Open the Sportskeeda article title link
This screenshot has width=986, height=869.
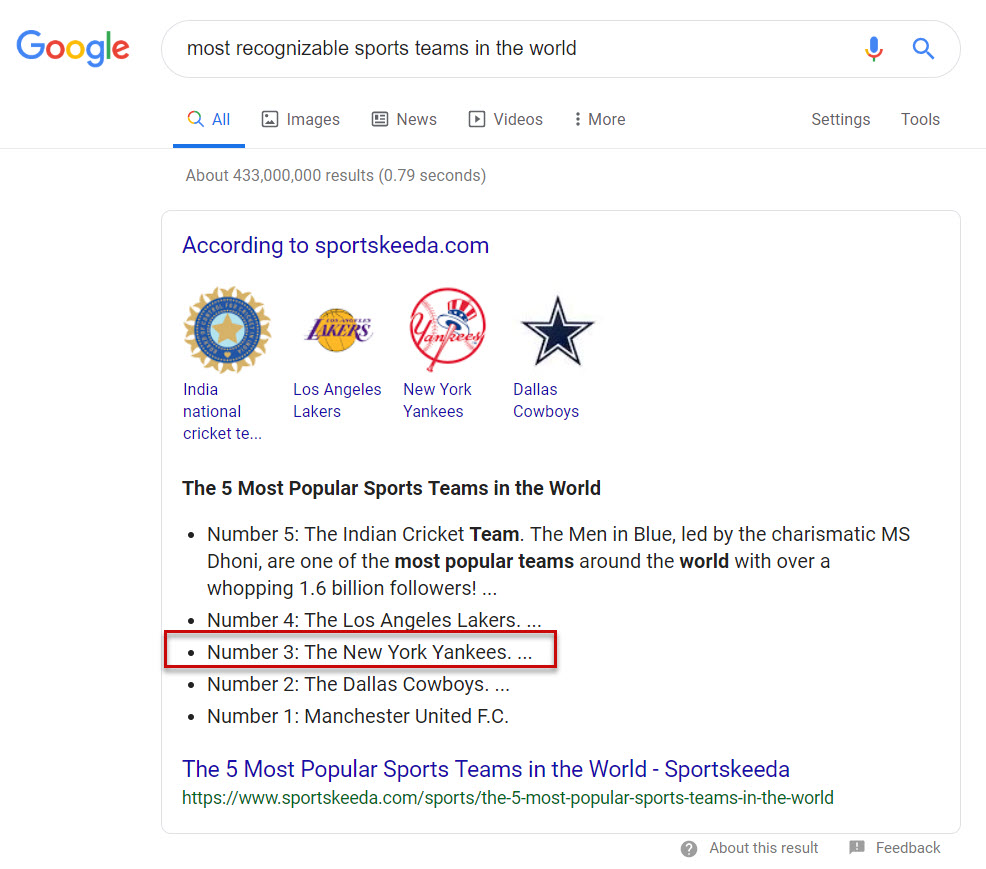coord(486,769)
